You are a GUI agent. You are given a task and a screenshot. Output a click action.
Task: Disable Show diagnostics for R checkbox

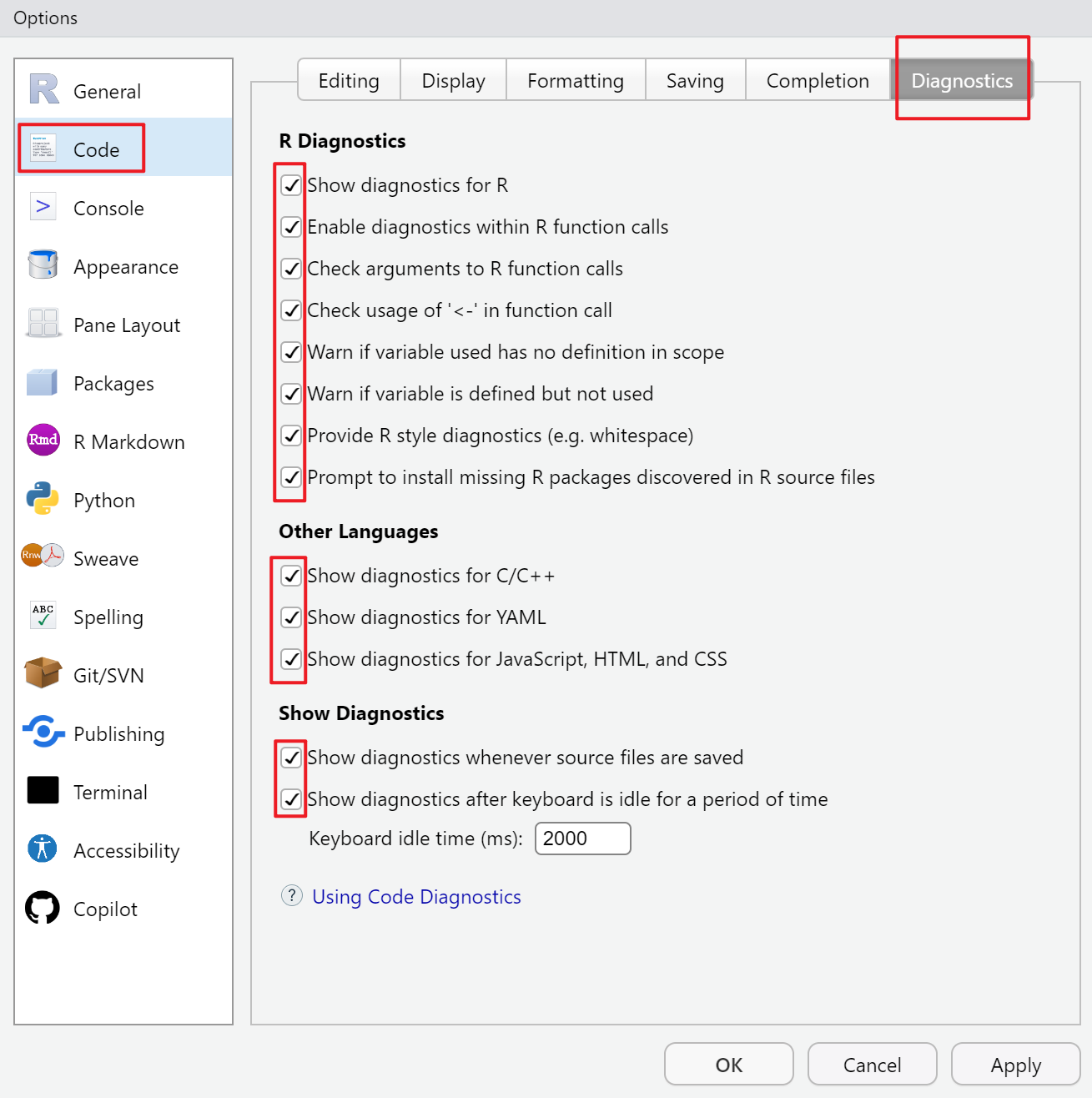[291, 185]
